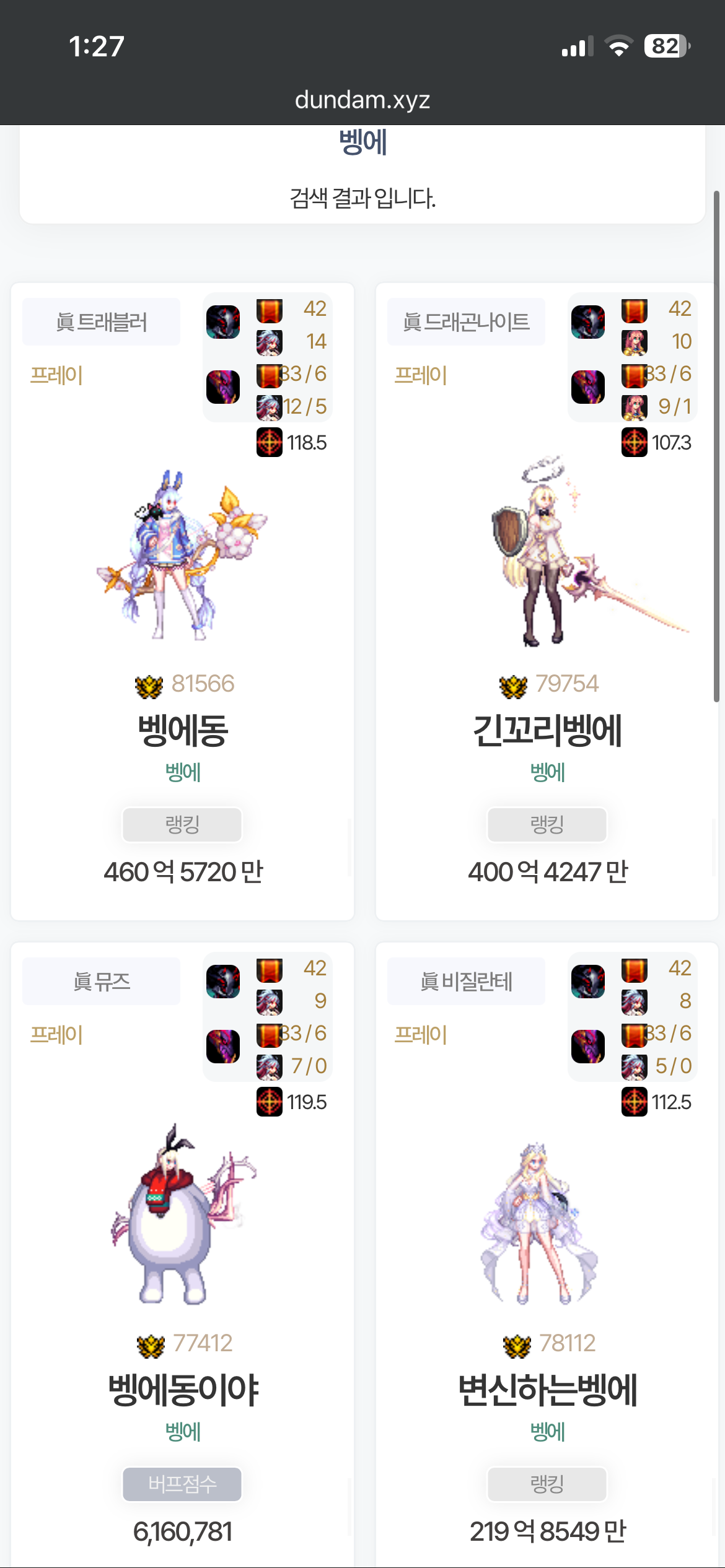Select the 랭킹 button under 벵에동
The image size is (725, 1568).
click(182, 825)
